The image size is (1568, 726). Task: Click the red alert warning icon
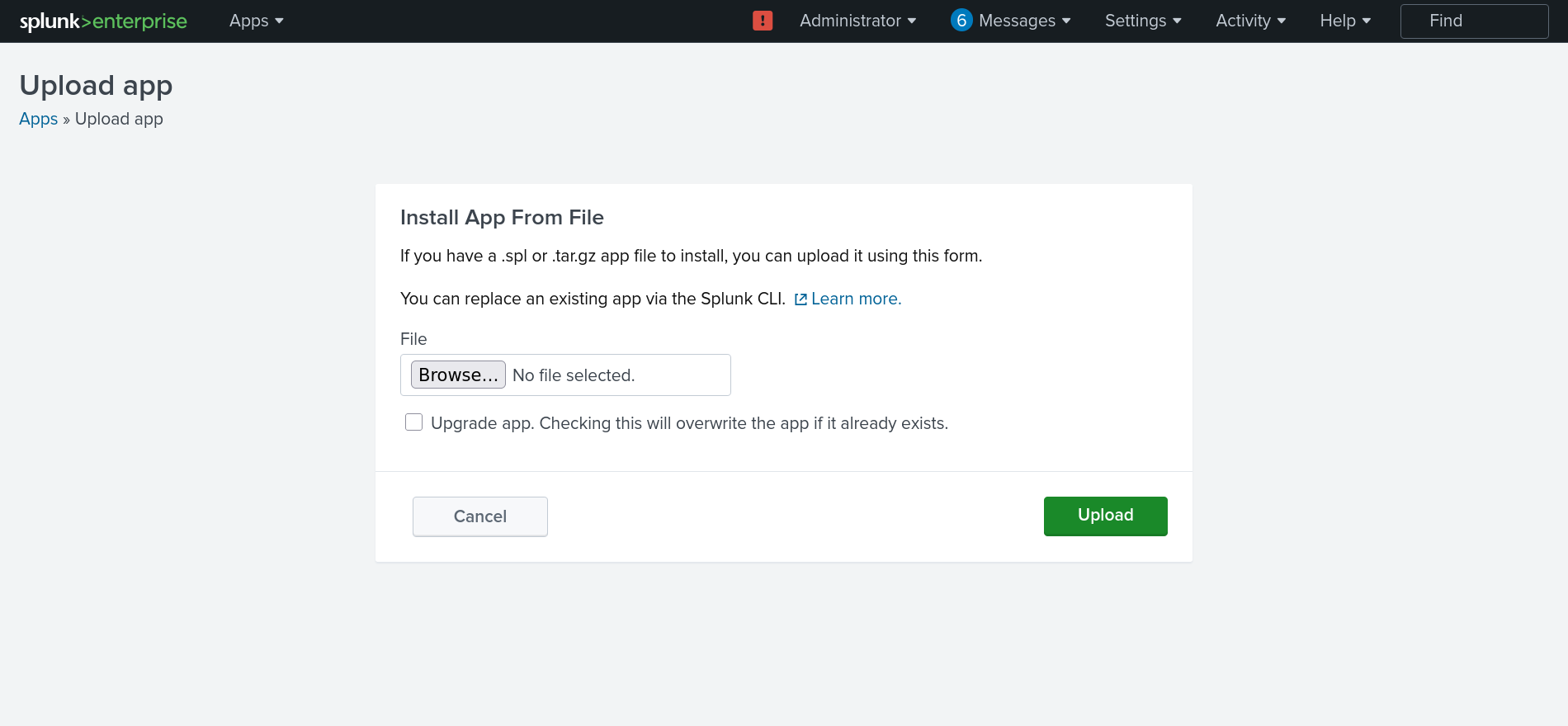click(763, 21)
